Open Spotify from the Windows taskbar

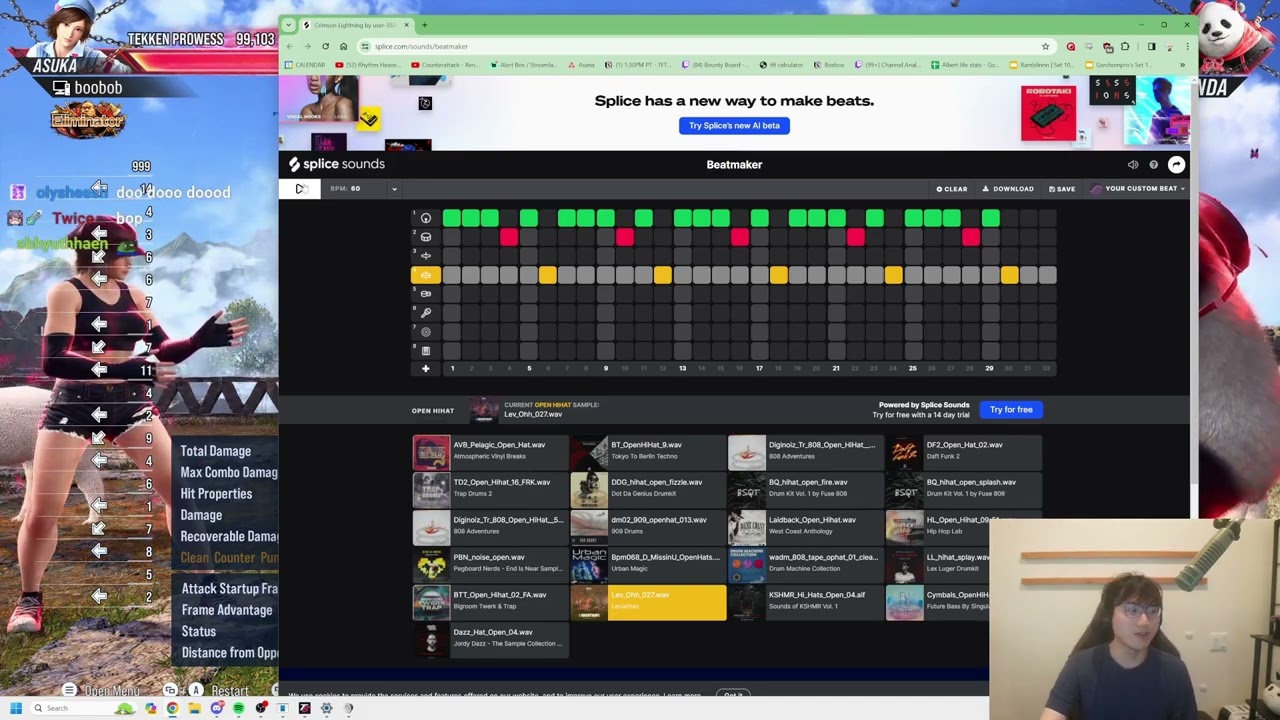point(238,708)
